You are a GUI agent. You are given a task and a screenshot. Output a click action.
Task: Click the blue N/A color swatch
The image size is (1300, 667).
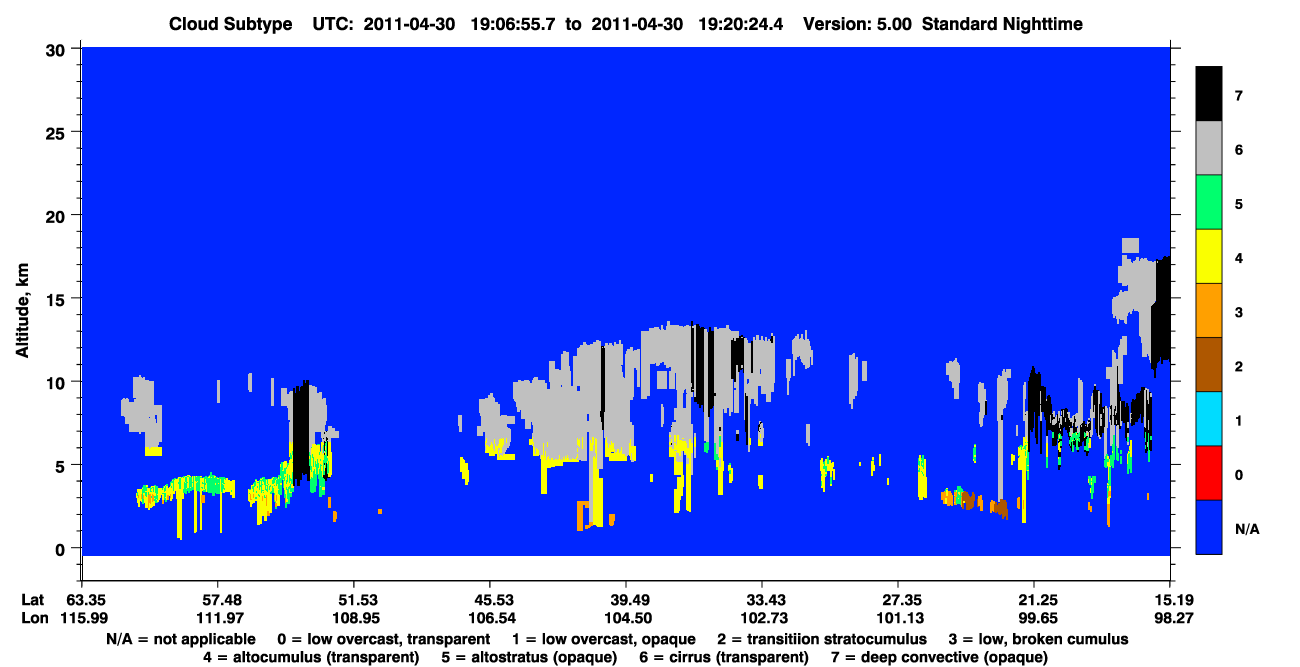(x=1209, y=527)
